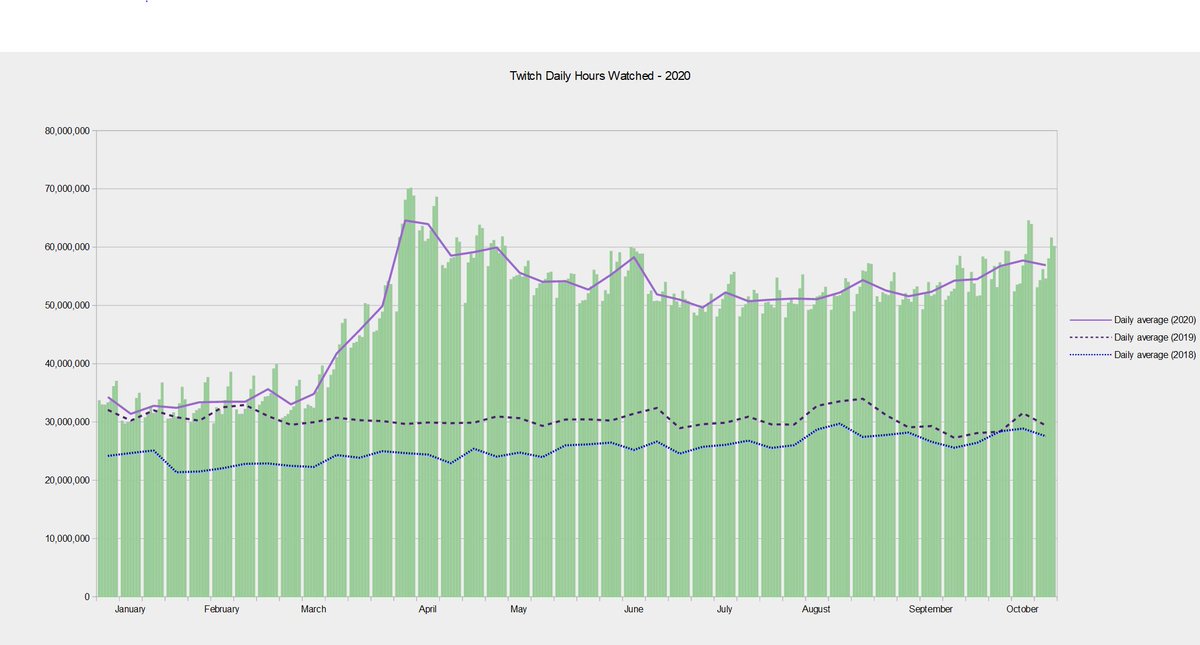Select the 'Daily average (2019)' legend entry
Viewport: 1200px width, 645px height.
[1133, 337]
